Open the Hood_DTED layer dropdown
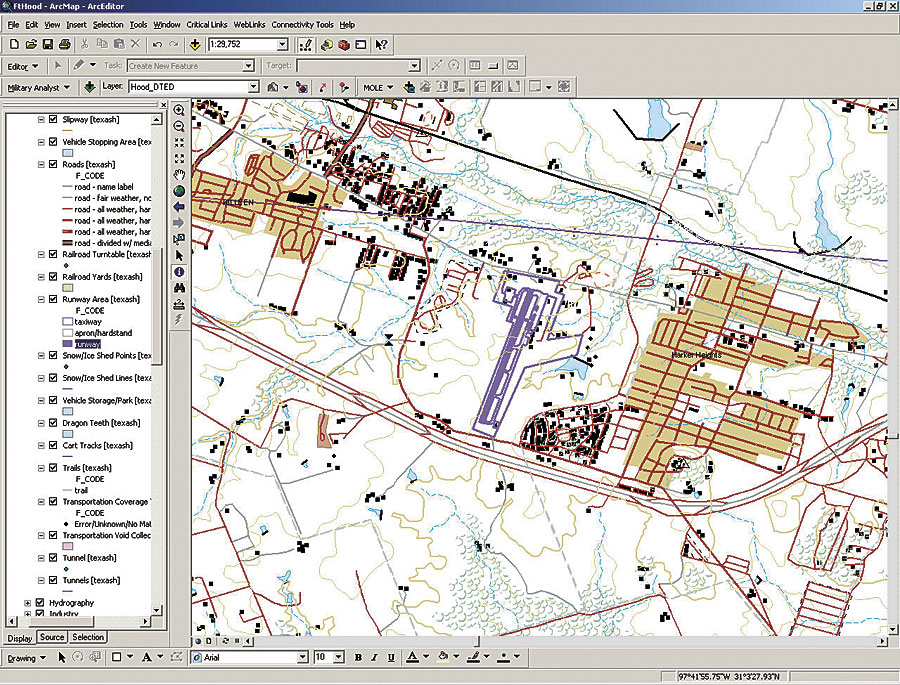 click(x=254, y=87)
